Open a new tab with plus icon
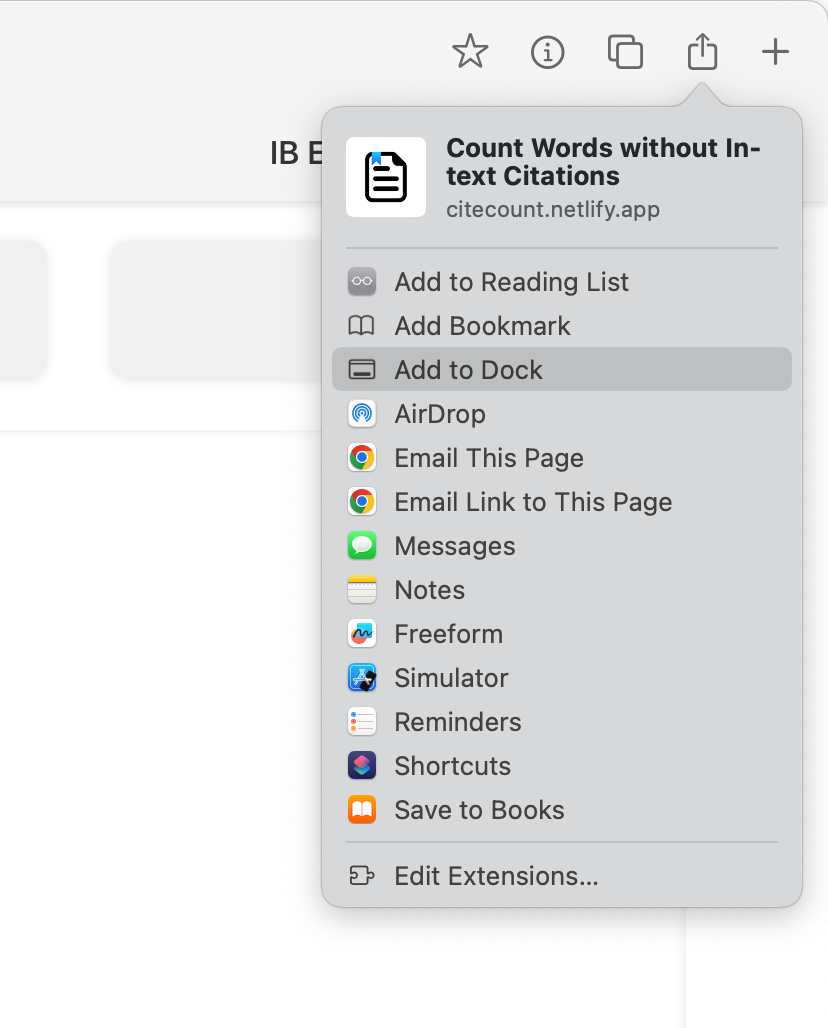The width and height of the screenshot is (828, 1028). [x=775, y=52]
